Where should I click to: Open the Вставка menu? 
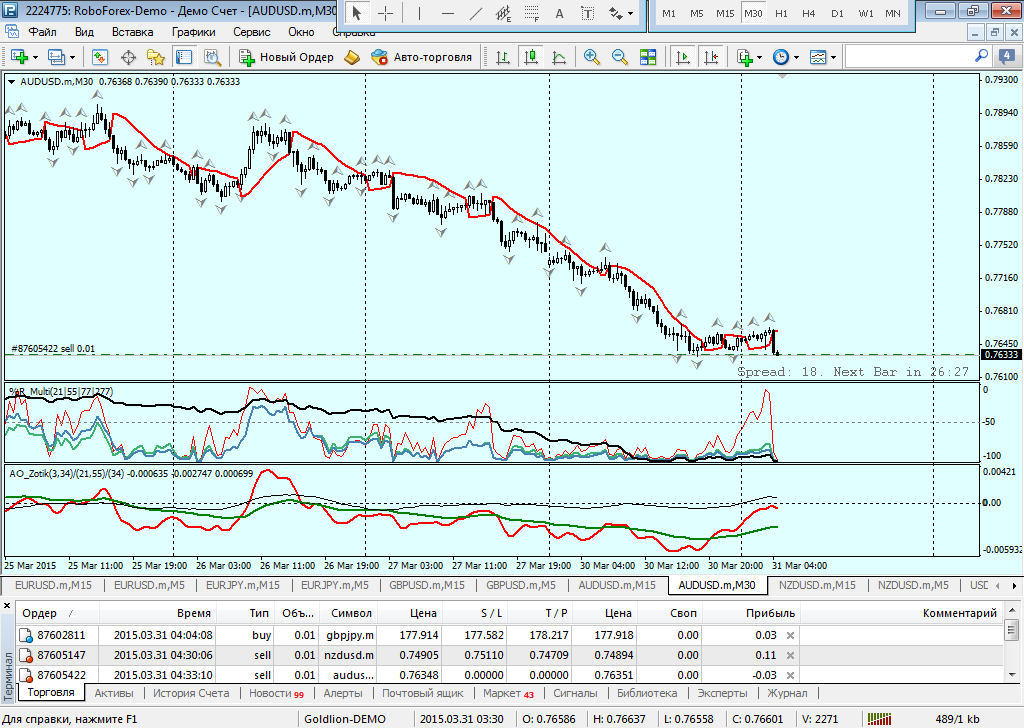133,32
